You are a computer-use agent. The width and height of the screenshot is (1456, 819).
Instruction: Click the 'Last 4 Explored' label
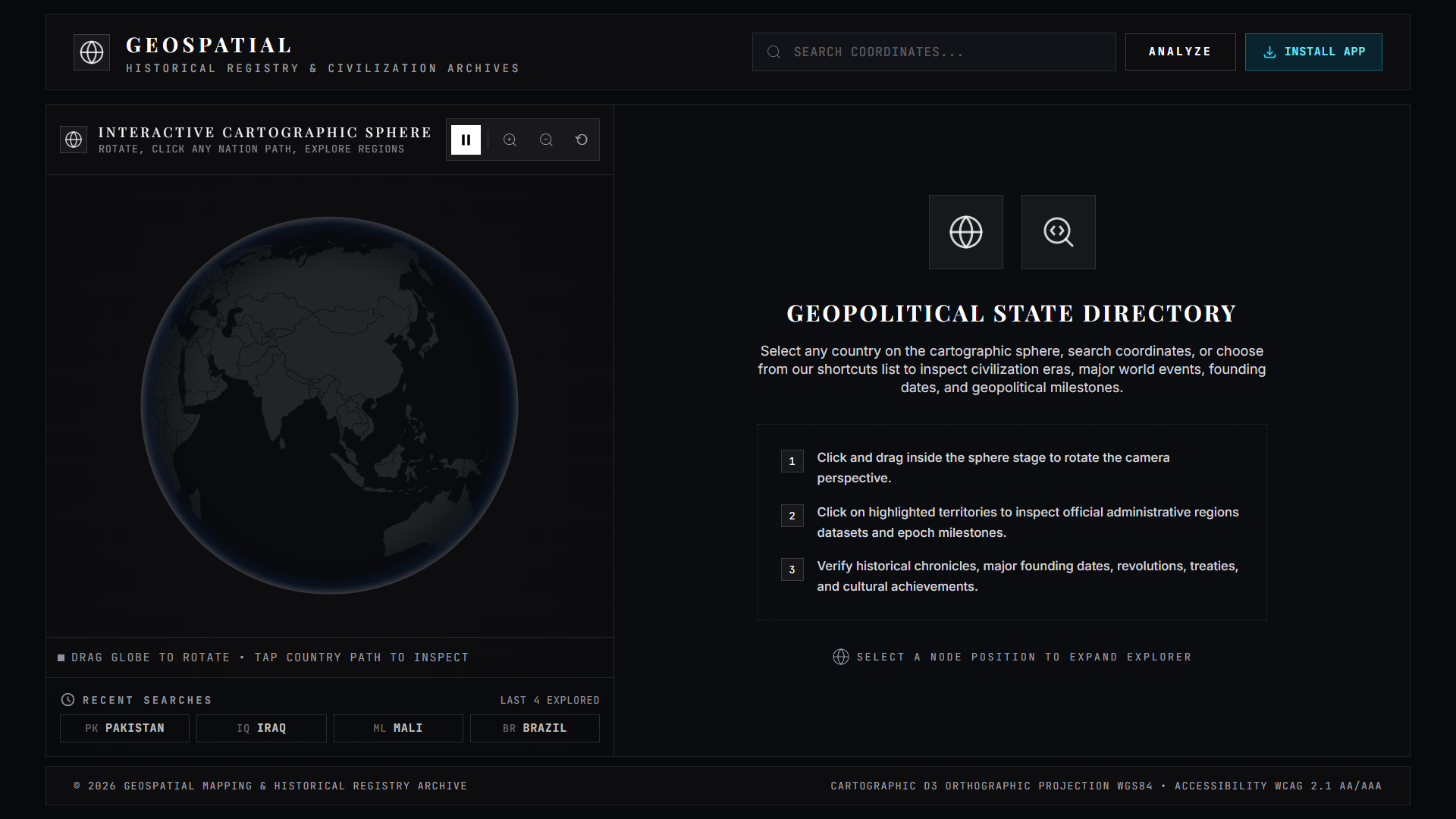(550, 700)
